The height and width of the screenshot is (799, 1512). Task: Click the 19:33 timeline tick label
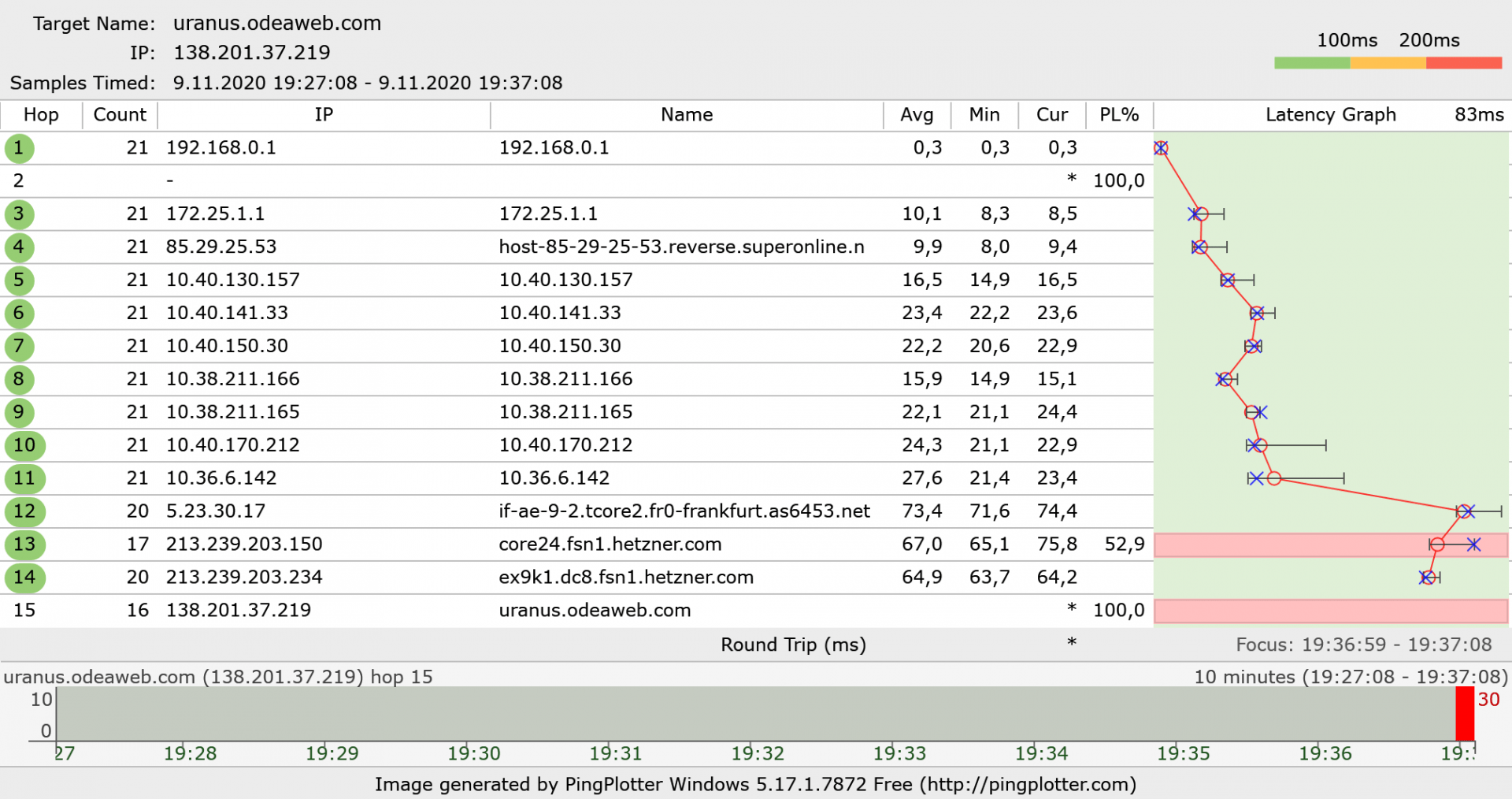(899, 754)
